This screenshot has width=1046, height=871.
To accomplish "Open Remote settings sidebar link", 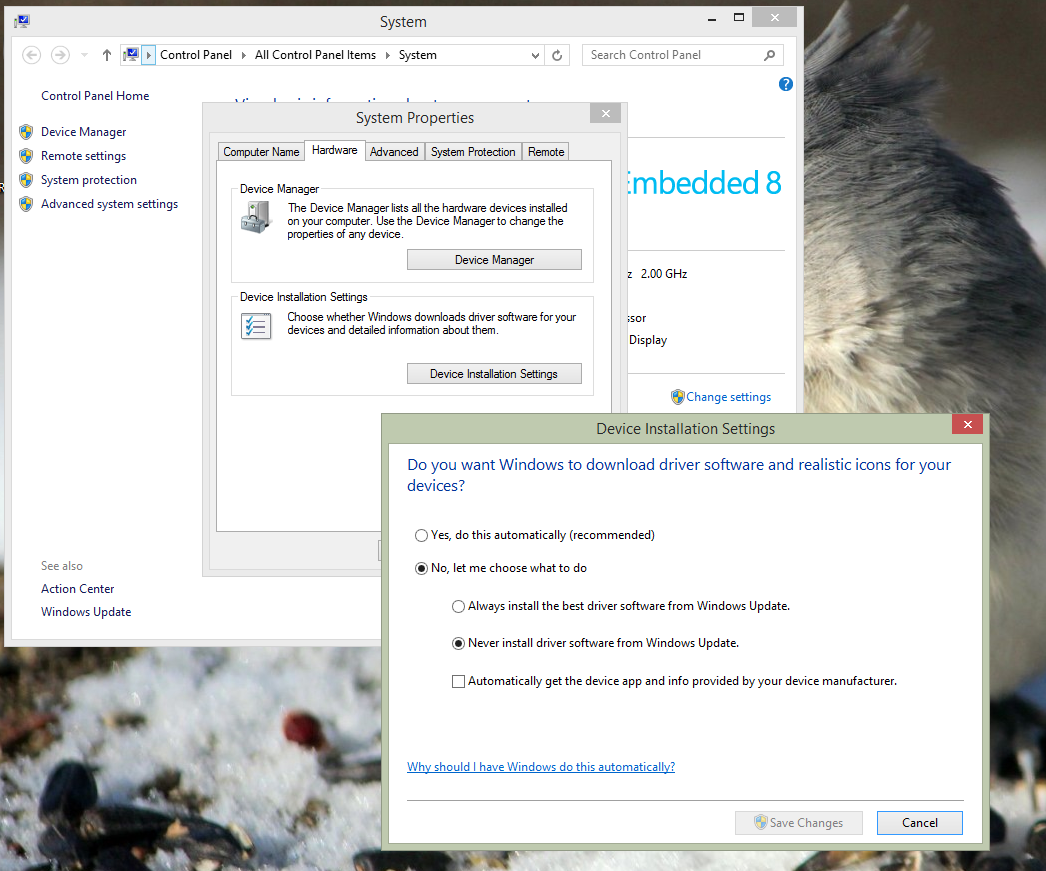I will click(83, 156).
